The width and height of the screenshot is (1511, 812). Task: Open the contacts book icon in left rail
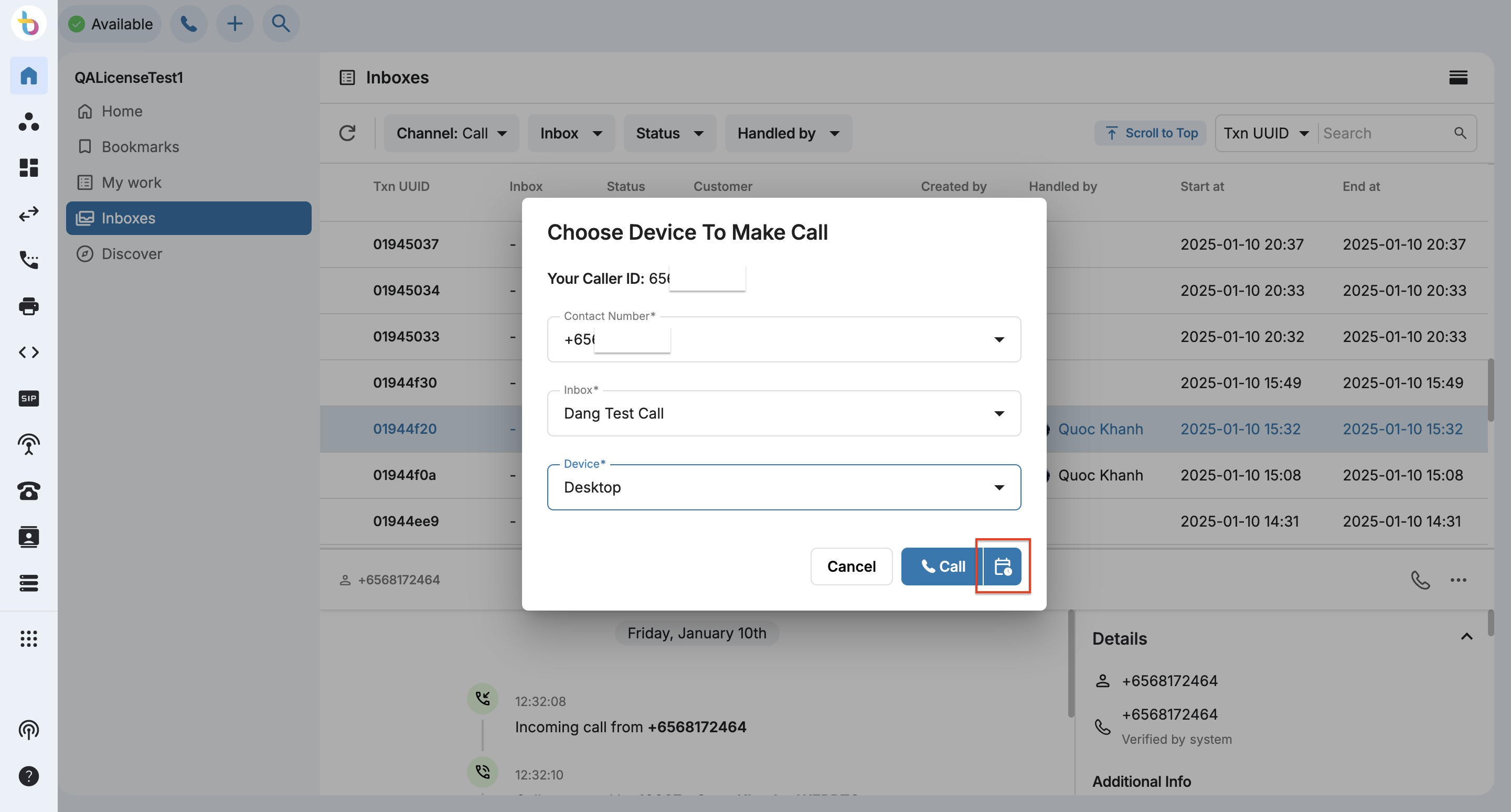[x=29, y=537]
